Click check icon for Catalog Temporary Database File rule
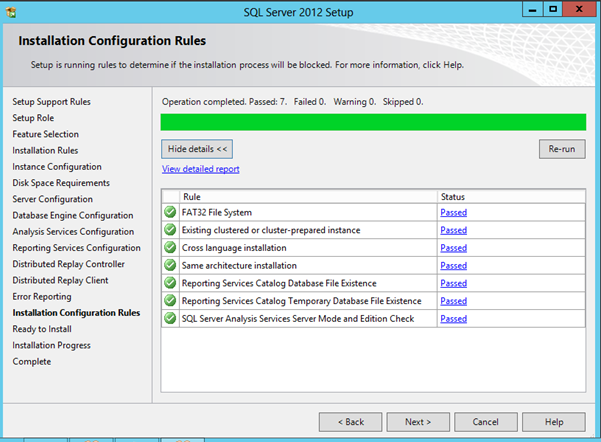 (170, 301)
